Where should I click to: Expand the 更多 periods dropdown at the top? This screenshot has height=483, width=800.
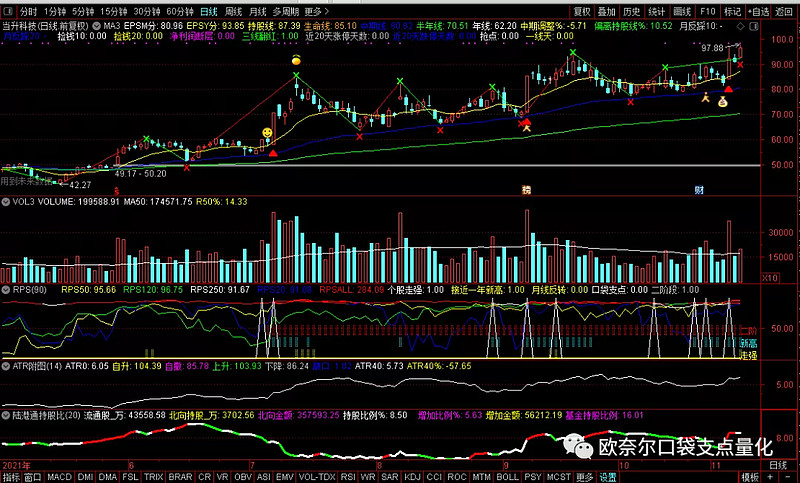pos(316,11)
